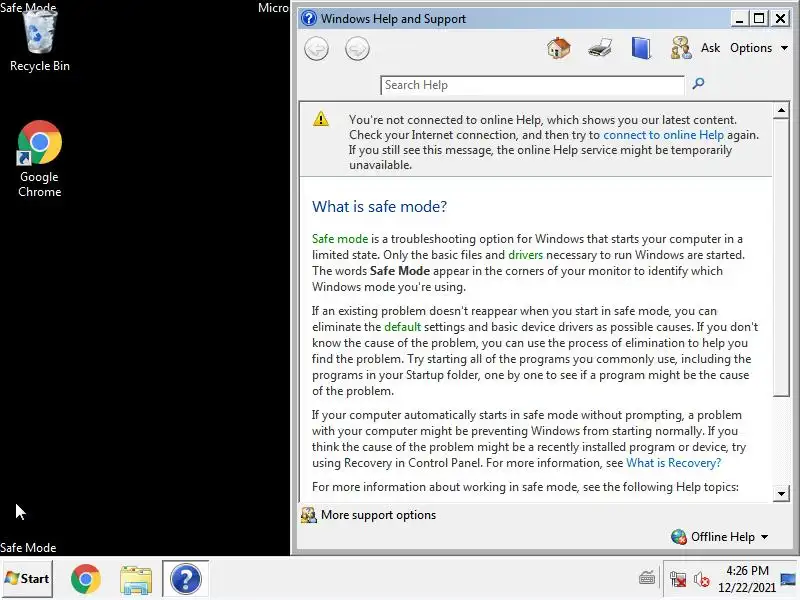
Task: Click the scrollbar up arrow in Help
Action: pyautogui.click(x=781, y=111)
